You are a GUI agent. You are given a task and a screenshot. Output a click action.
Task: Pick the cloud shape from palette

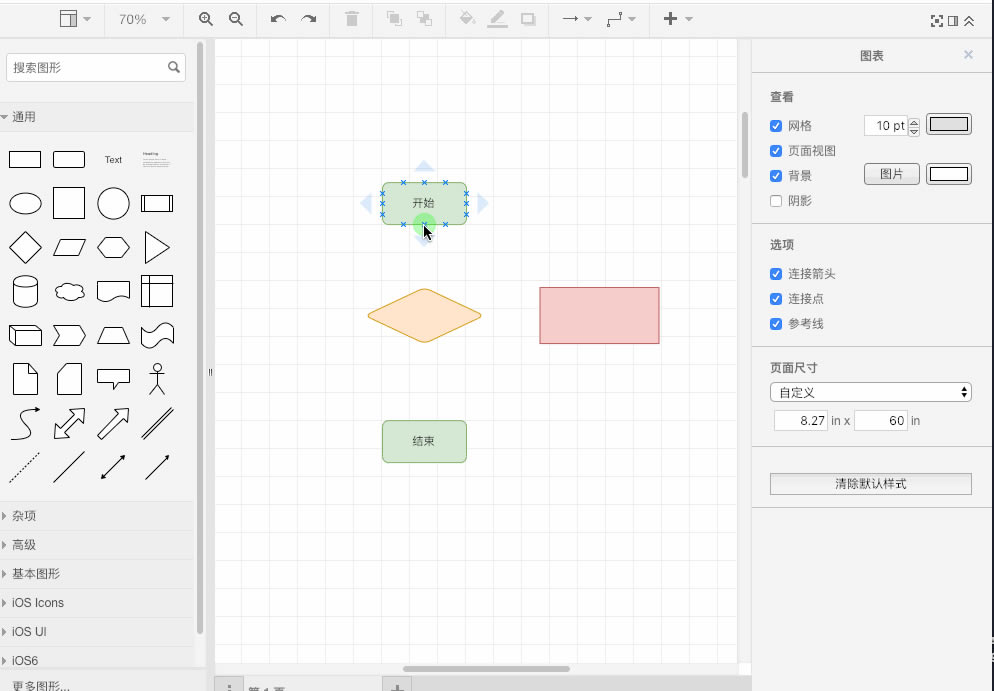pos(69,292)
